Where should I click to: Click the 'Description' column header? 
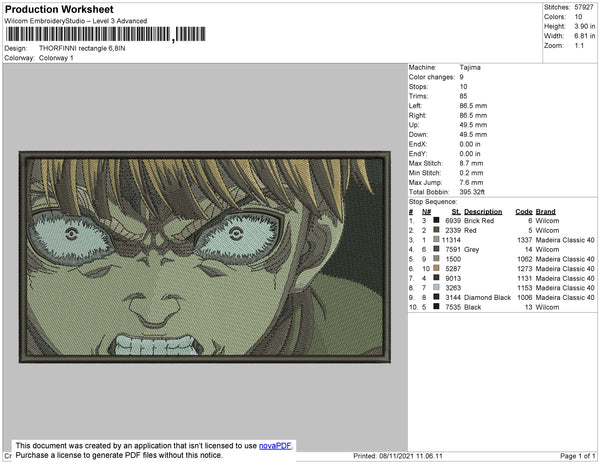point(483,212)
